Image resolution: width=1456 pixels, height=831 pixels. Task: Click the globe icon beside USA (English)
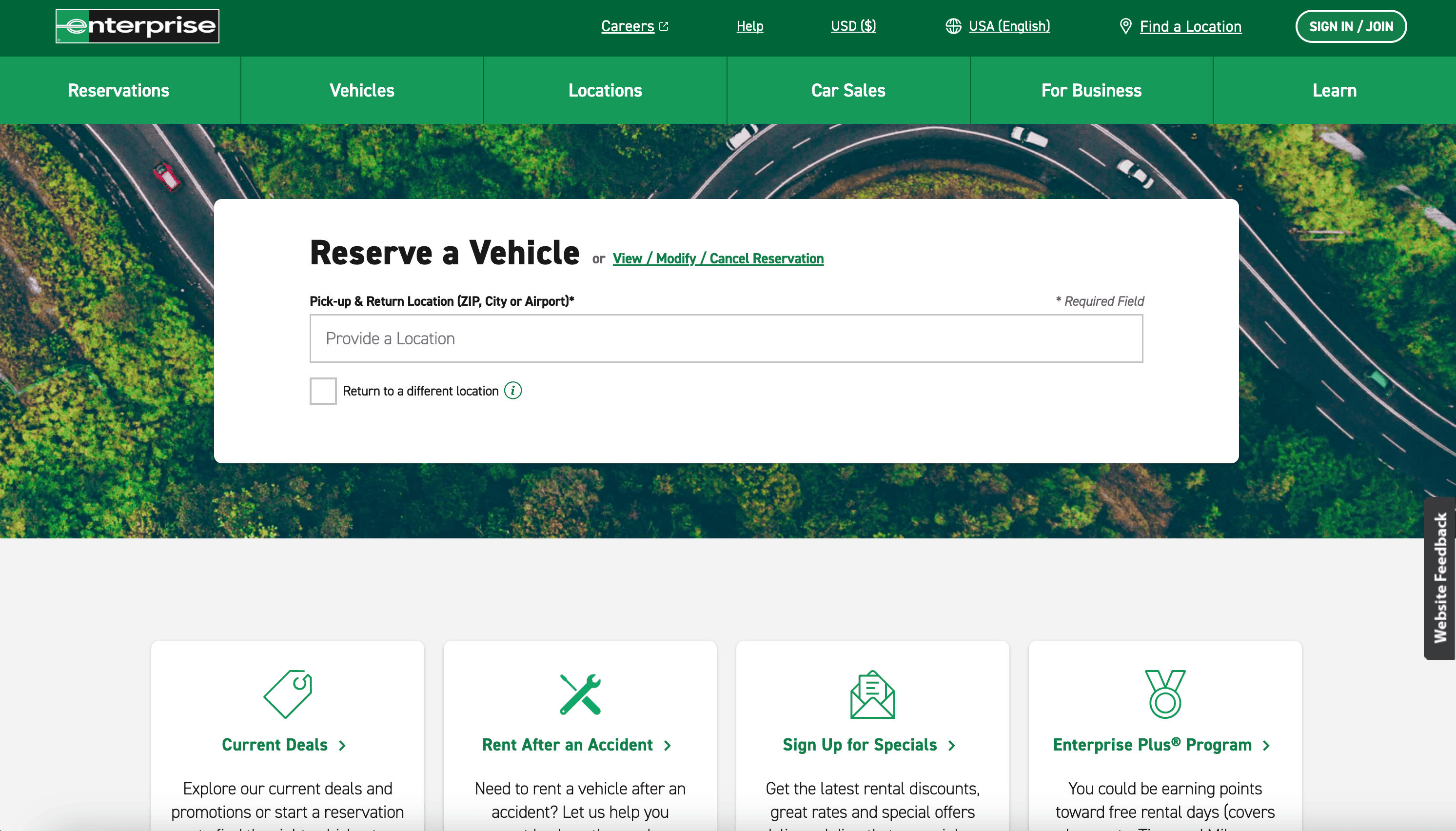pos(953,26)
